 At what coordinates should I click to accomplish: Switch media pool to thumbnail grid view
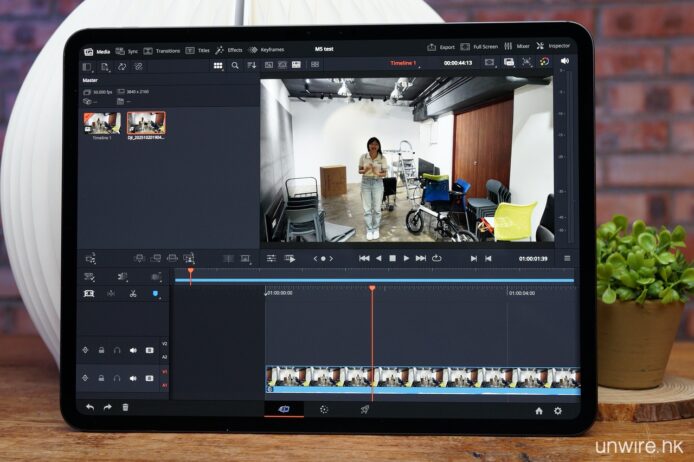point(218,65)
